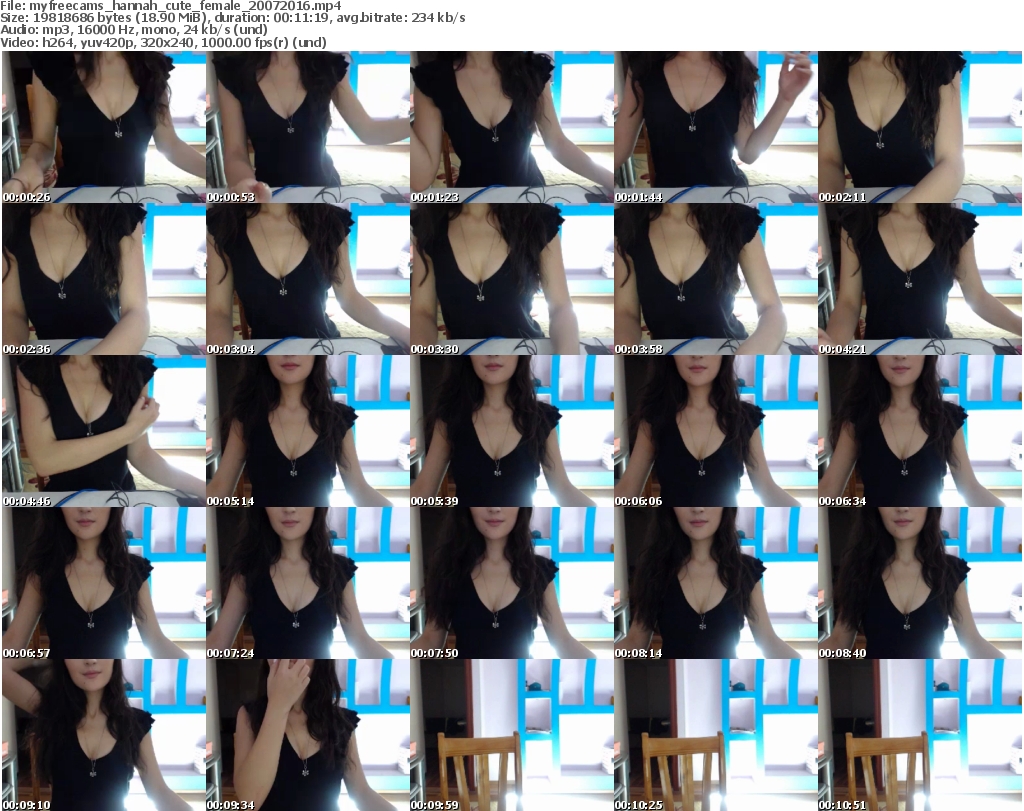Select the thumbnail stamped 00:01:23
This screenshot has width=1024, height=811.
tap(512, 127)
